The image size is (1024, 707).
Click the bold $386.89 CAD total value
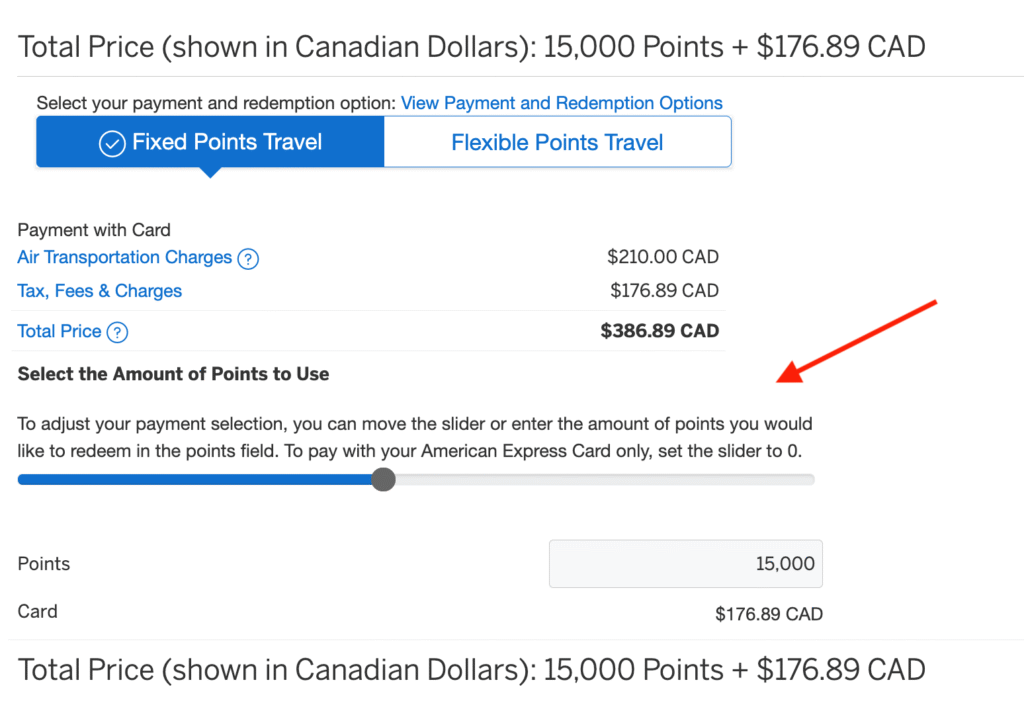click(659, 331)
